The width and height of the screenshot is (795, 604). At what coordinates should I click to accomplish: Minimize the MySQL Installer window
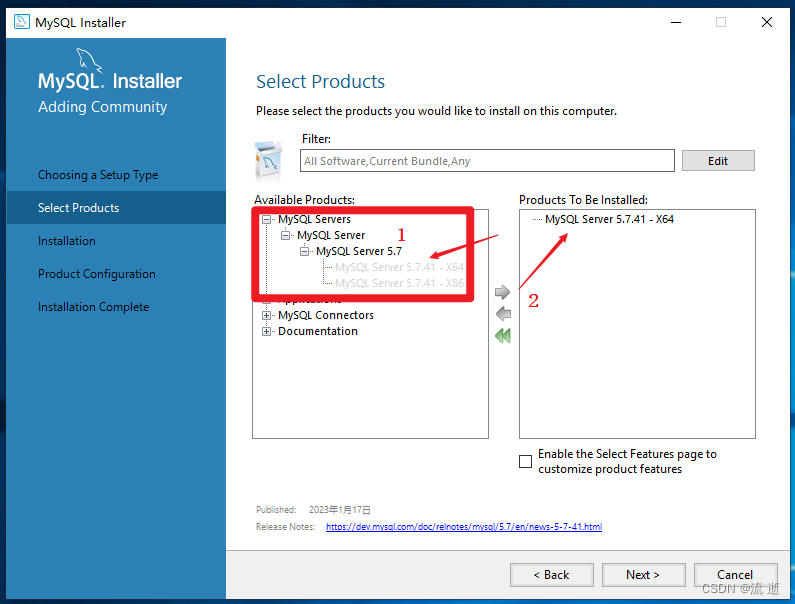tap(676, 22)
